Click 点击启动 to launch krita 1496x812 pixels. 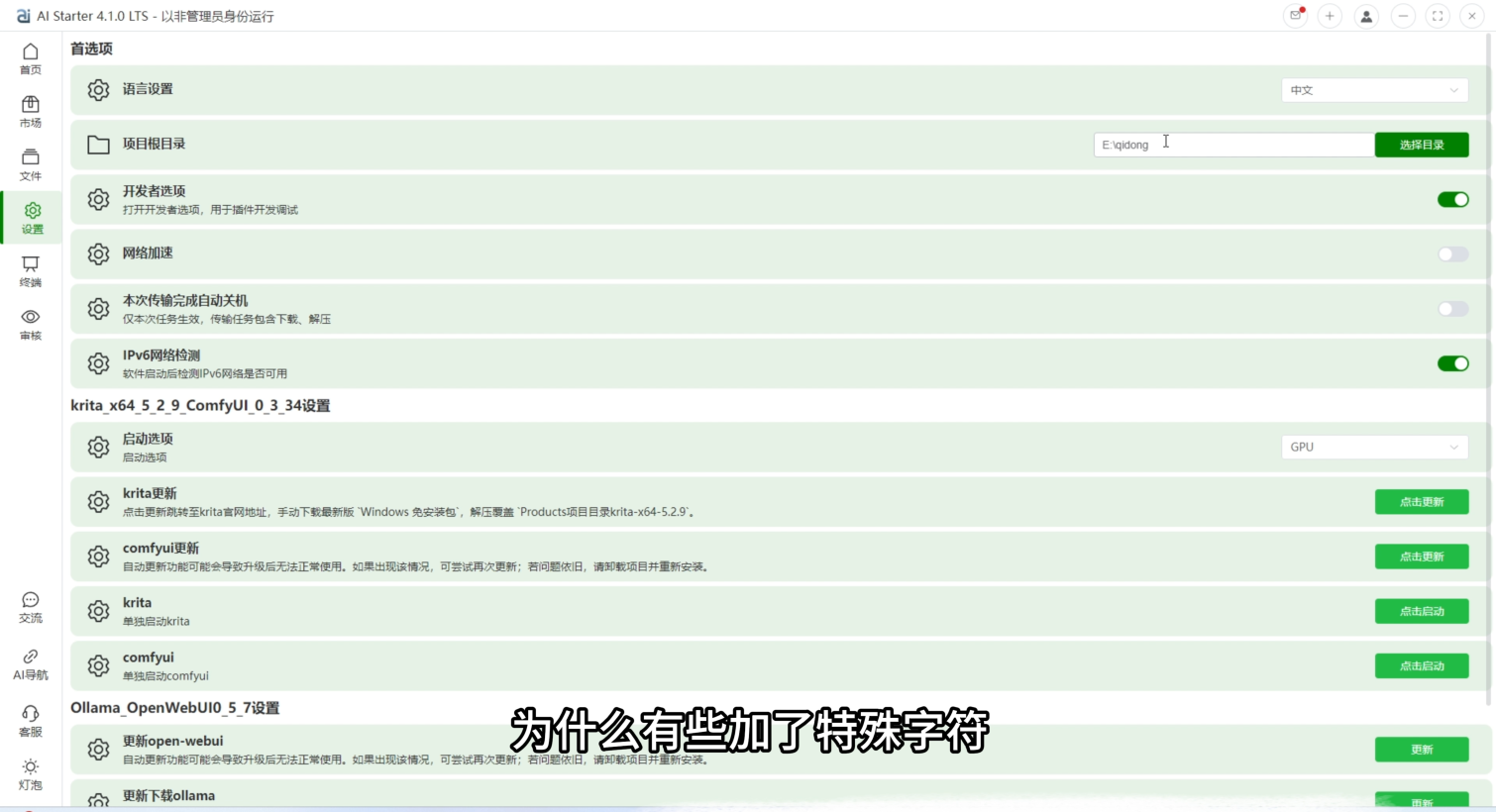coord(1422,611)
